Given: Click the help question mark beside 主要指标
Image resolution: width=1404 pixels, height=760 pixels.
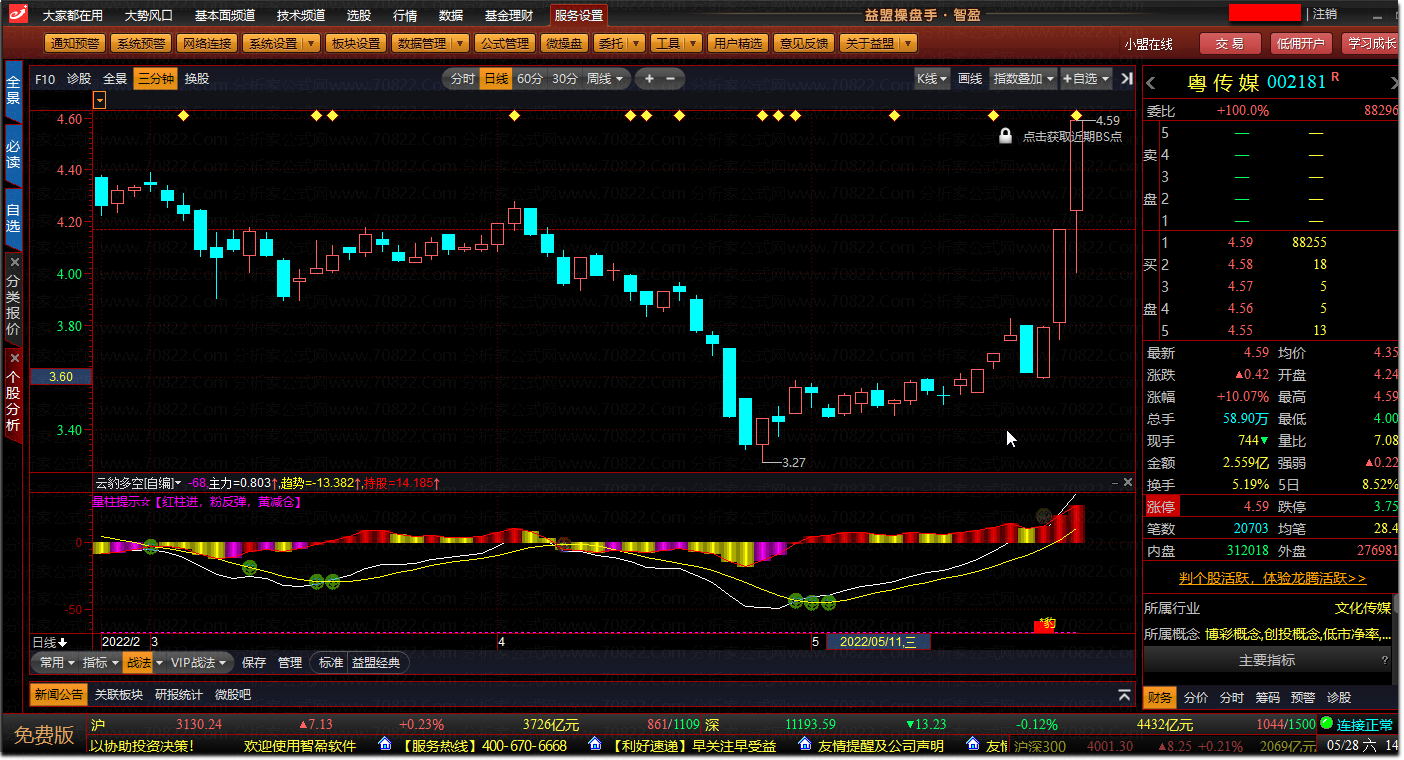Looking at the screenshot, I should 1385,661.
